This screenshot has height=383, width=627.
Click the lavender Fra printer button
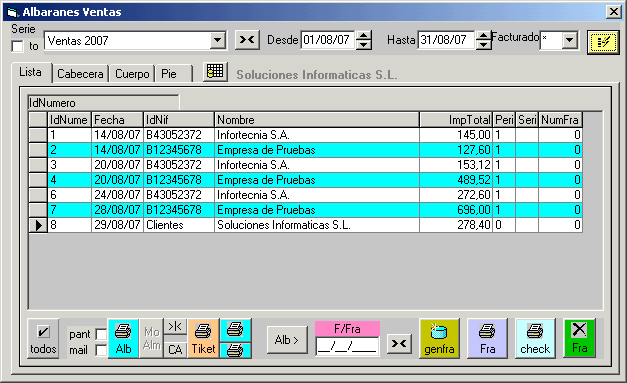tap(487, 338)
